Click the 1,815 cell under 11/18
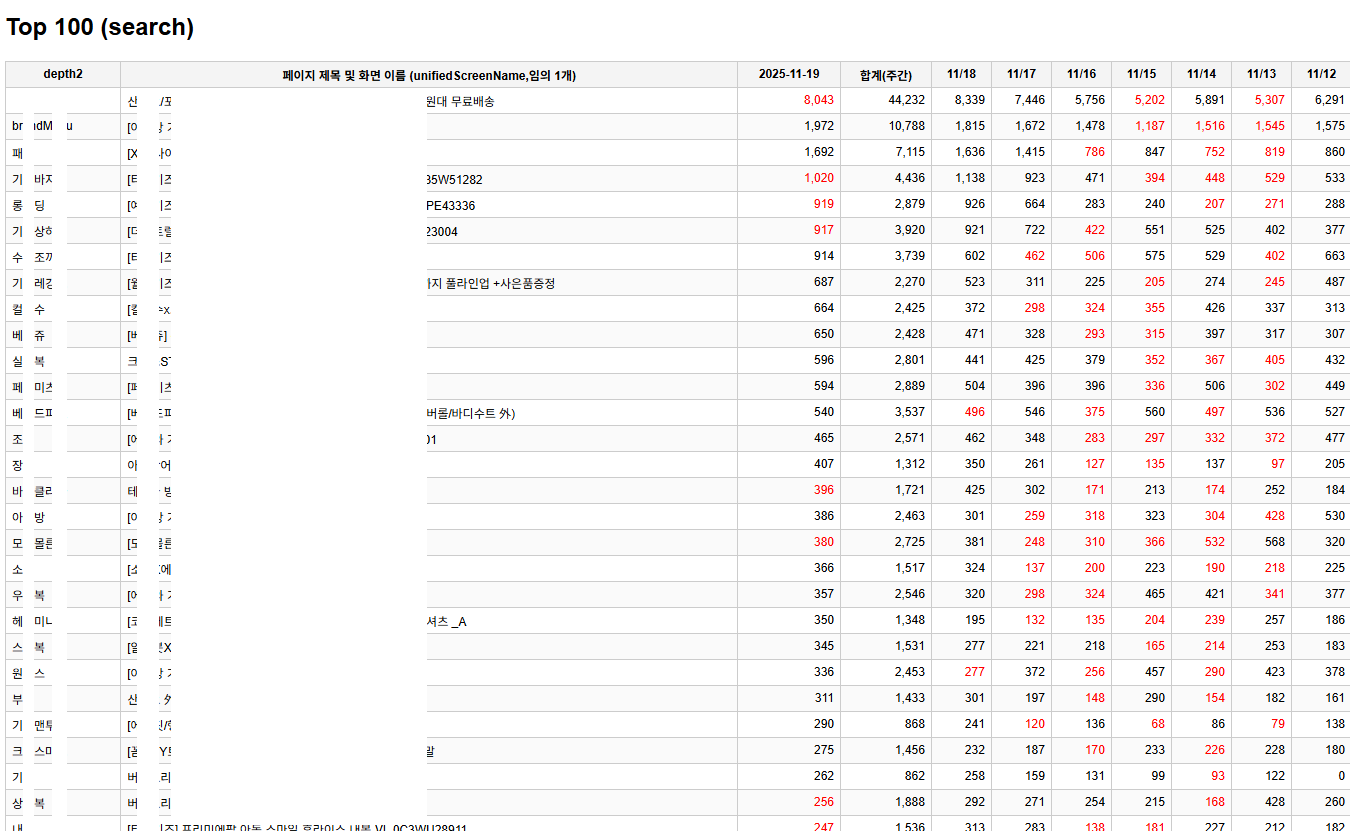 (x=961, y=127)
